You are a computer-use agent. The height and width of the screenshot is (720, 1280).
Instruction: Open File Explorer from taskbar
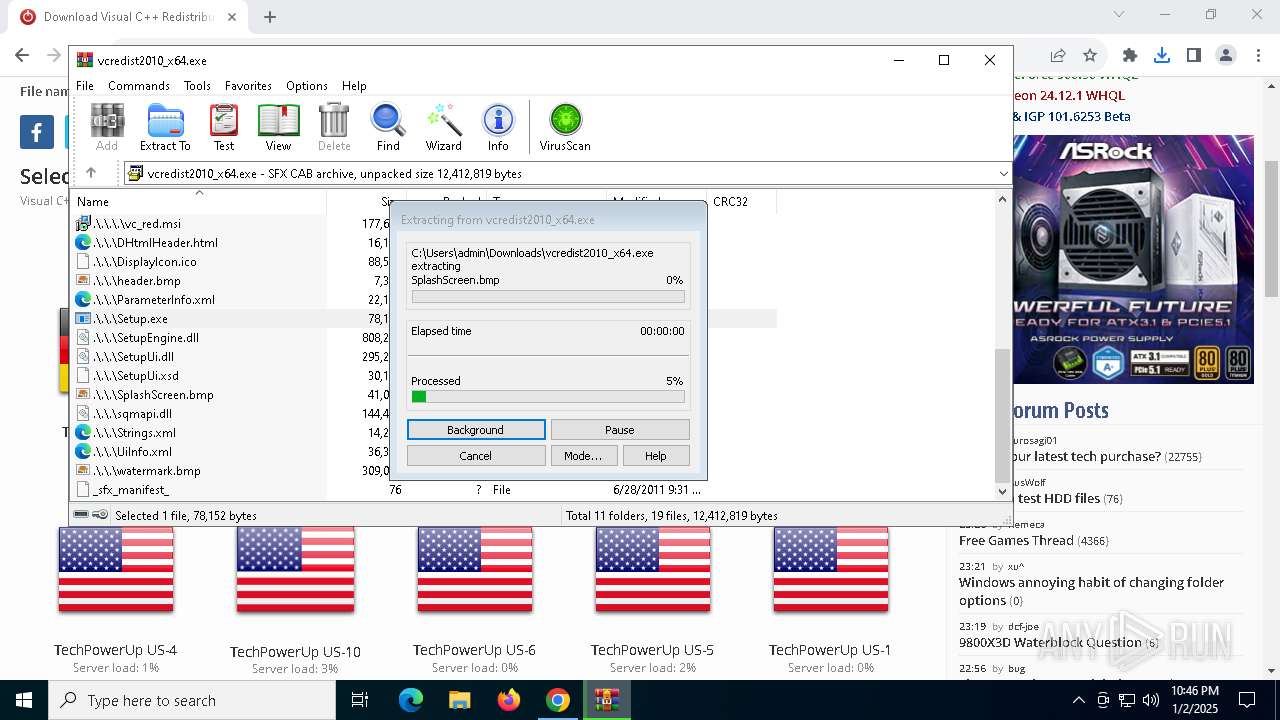(460, 700)
